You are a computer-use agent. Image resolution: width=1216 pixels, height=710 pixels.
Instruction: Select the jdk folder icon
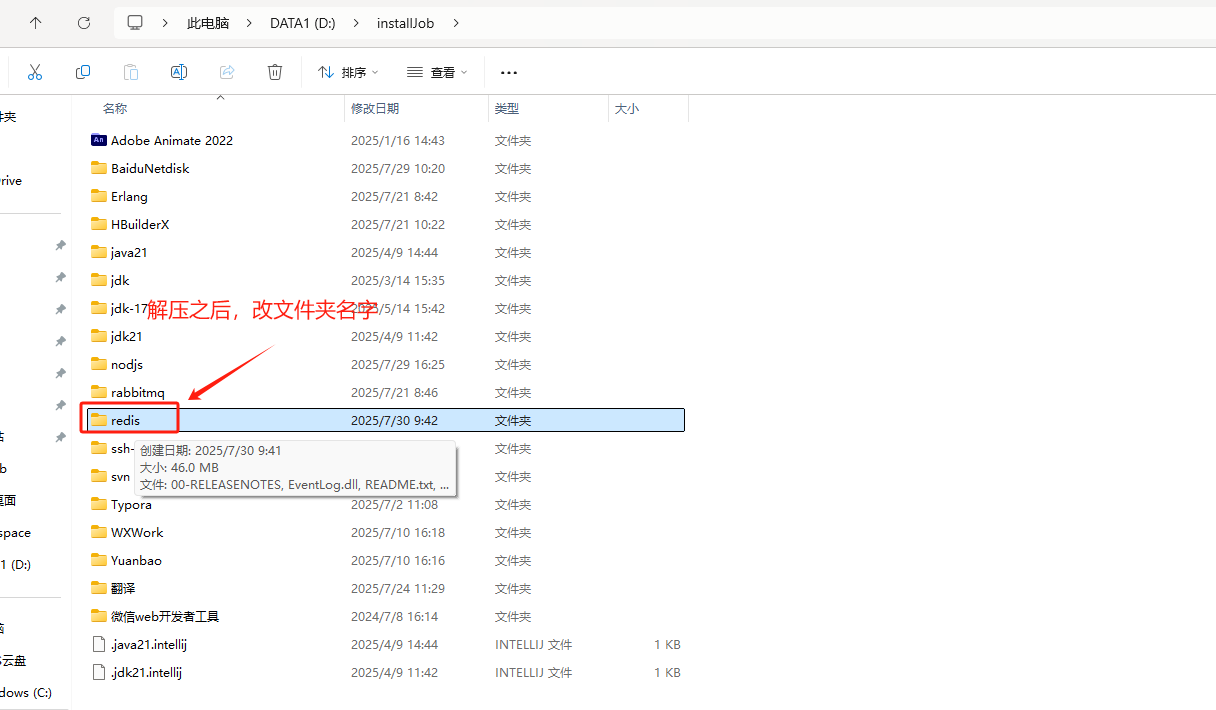[x=98, y=280]
